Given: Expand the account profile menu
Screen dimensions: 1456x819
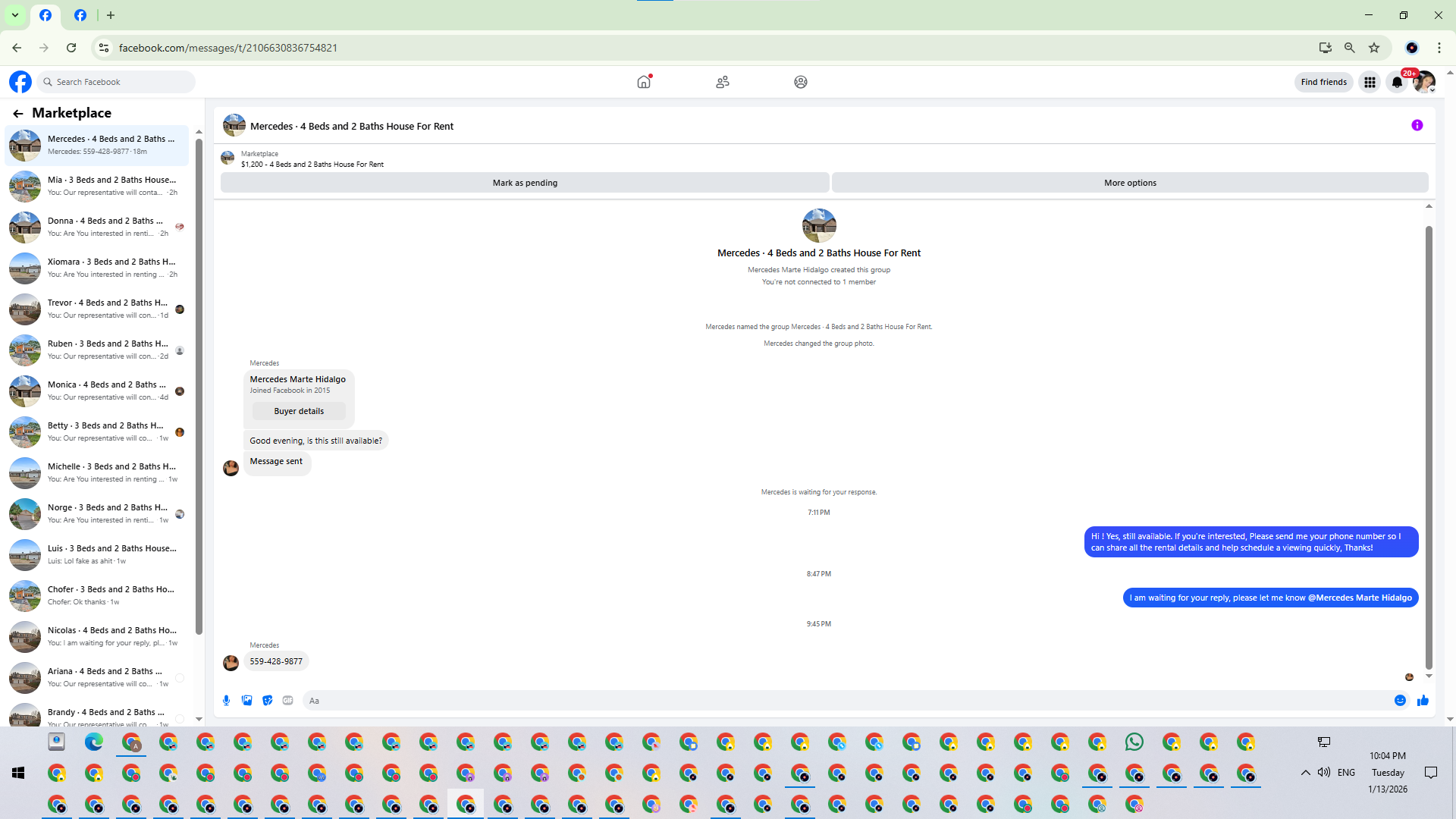Looking at the screenshot, I should pos(1424,82).
